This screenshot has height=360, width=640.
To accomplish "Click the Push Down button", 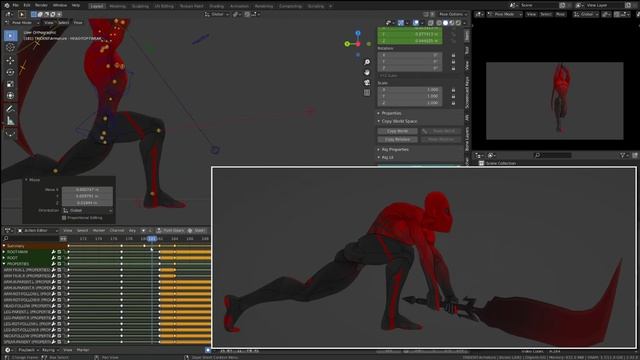I will click(x=171, y=231).
